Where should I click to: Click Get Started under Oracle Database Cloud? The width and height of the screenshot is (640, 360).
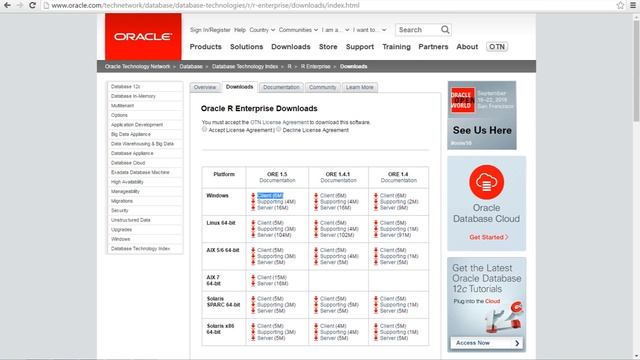click(x=489, y=237)
